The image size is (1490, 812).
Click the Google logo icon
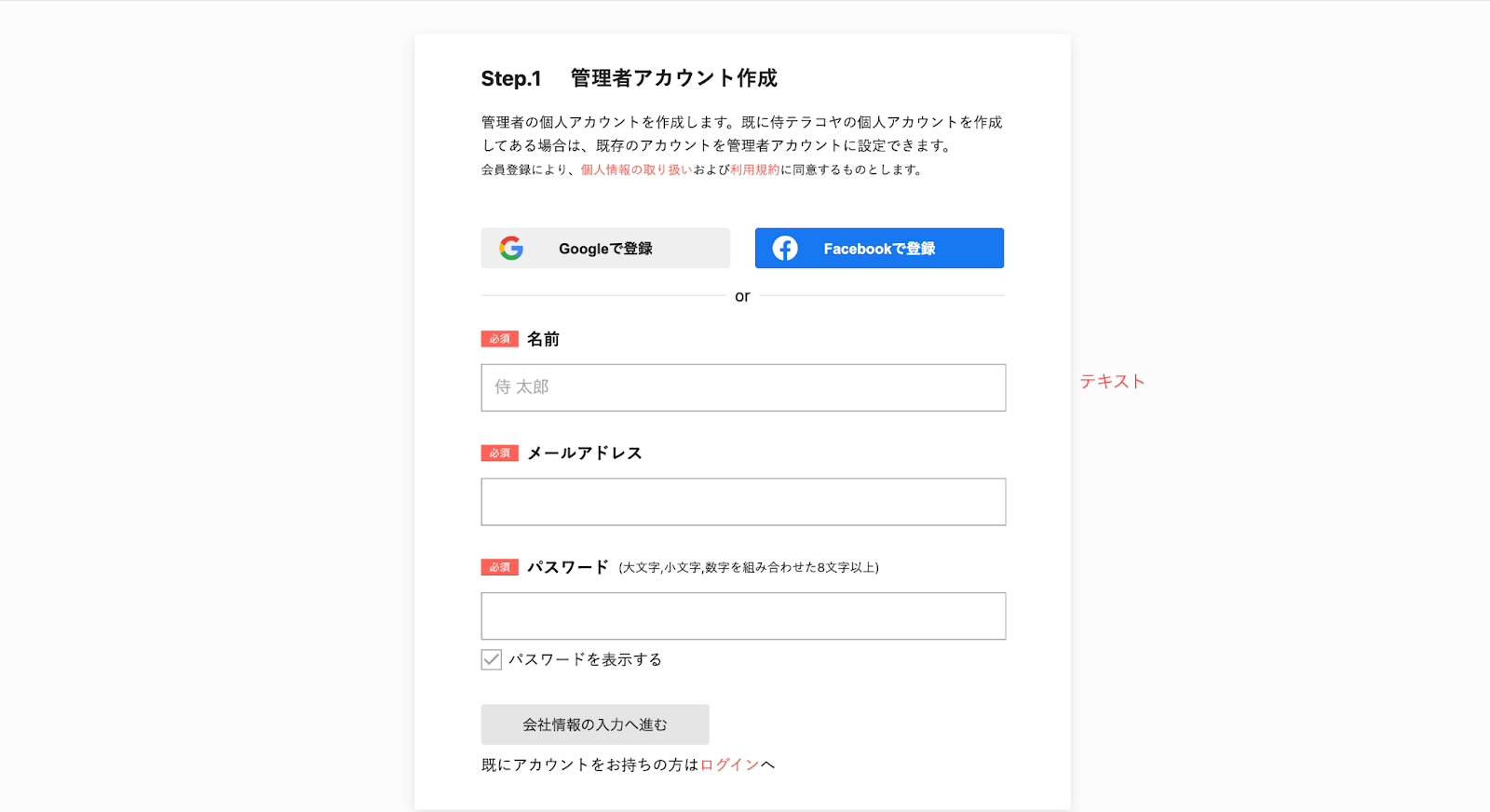tap(511, 248)
